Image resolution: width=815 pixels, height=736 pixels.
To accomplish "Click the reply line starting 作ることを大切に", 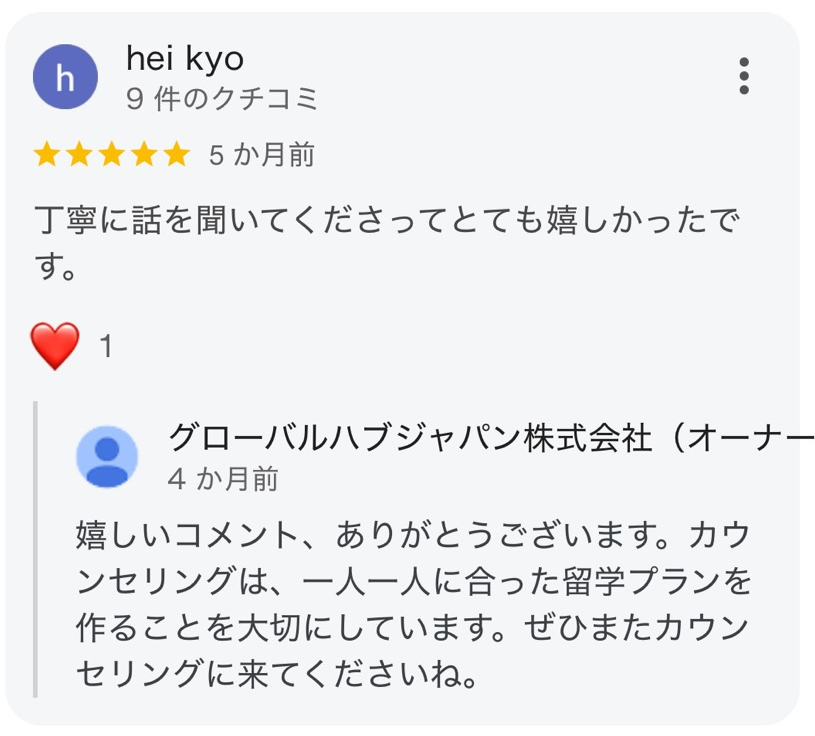I will [411, 630].
